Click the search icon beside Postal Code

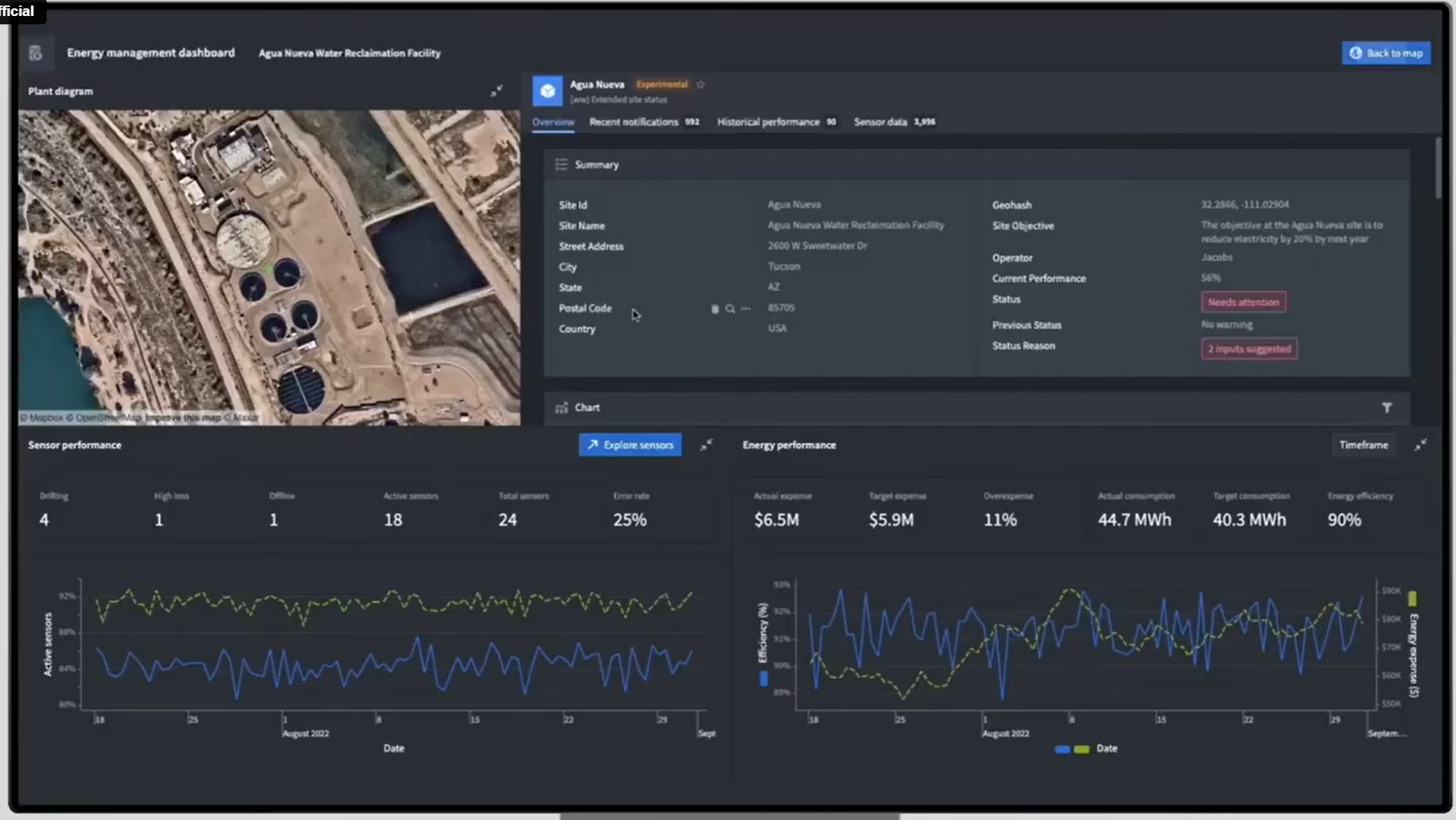(x=730, y=308)
